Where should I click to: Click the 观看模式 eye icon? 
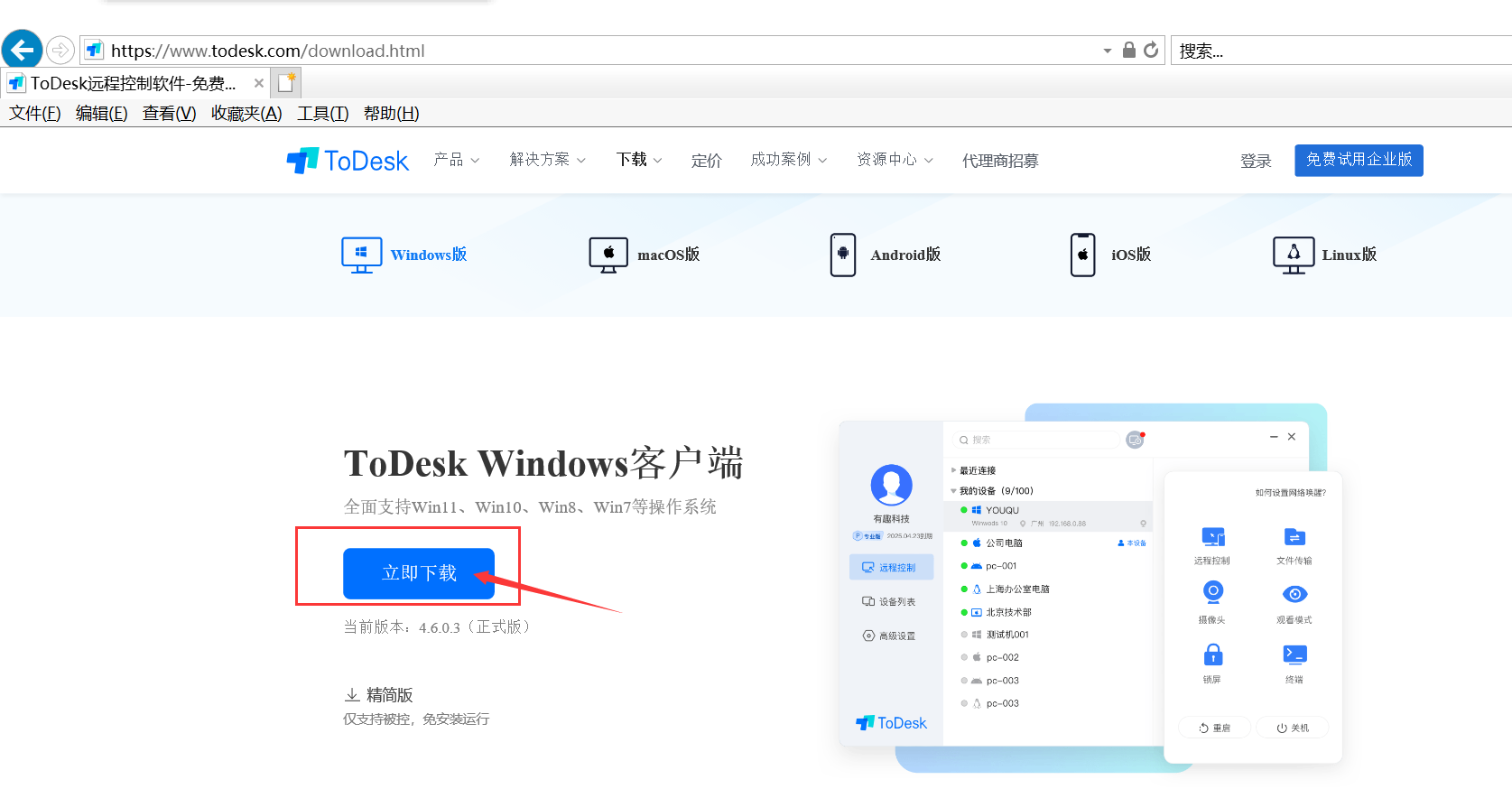coord(1294,594)
